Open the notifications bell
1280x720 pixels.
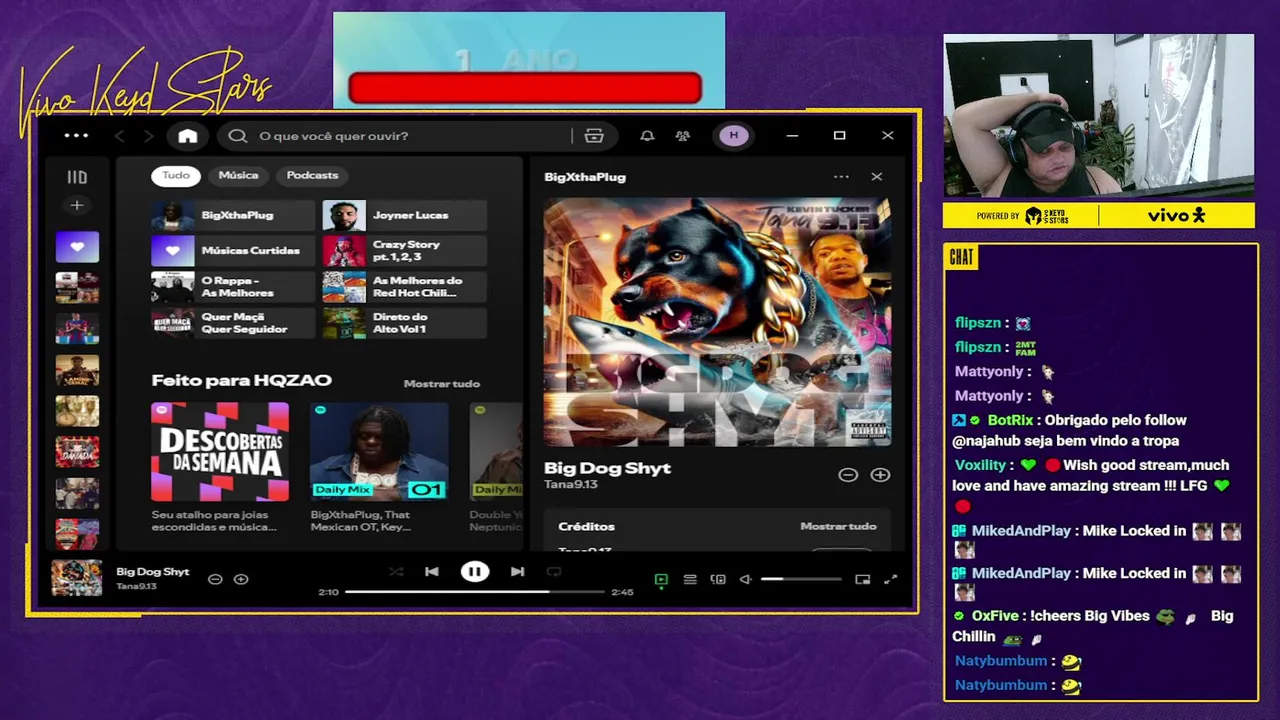[x=647, y=136]
